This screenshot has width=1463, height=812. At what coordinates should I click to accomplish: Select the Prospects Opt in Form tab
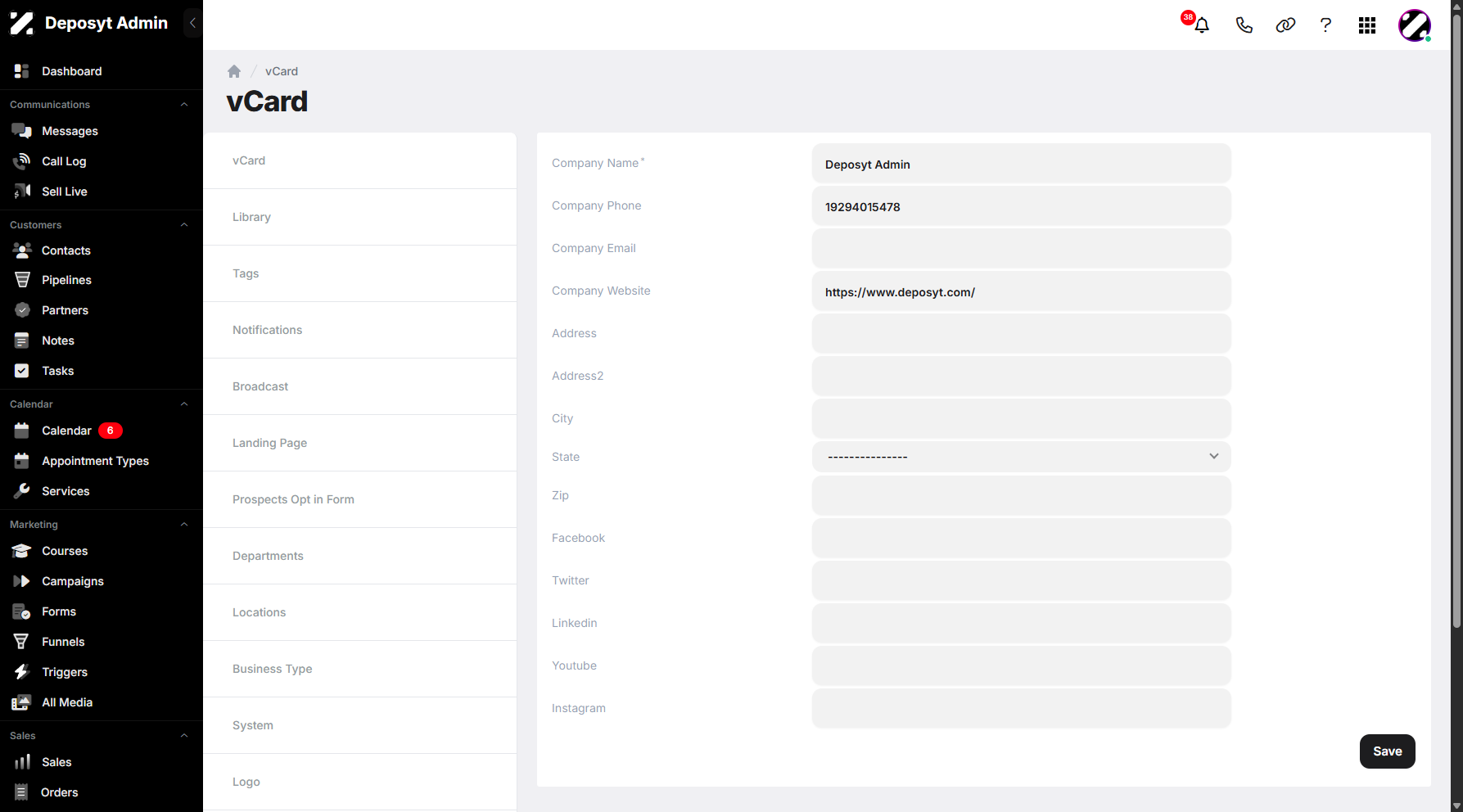360,499
